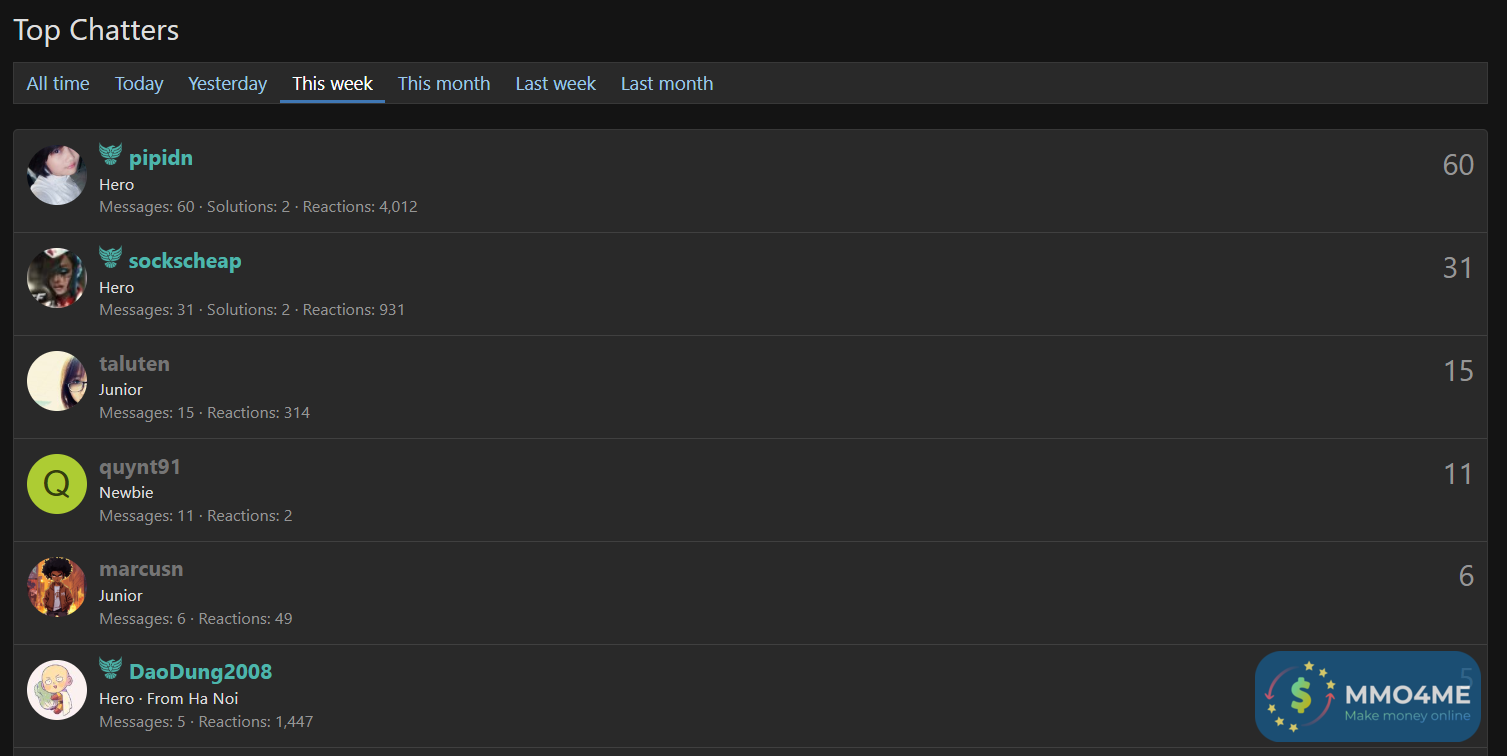Click the Hero badge icon beside sockscheap
The height and width of the screenshot is (756, 1507).
(x=110, y=258)
